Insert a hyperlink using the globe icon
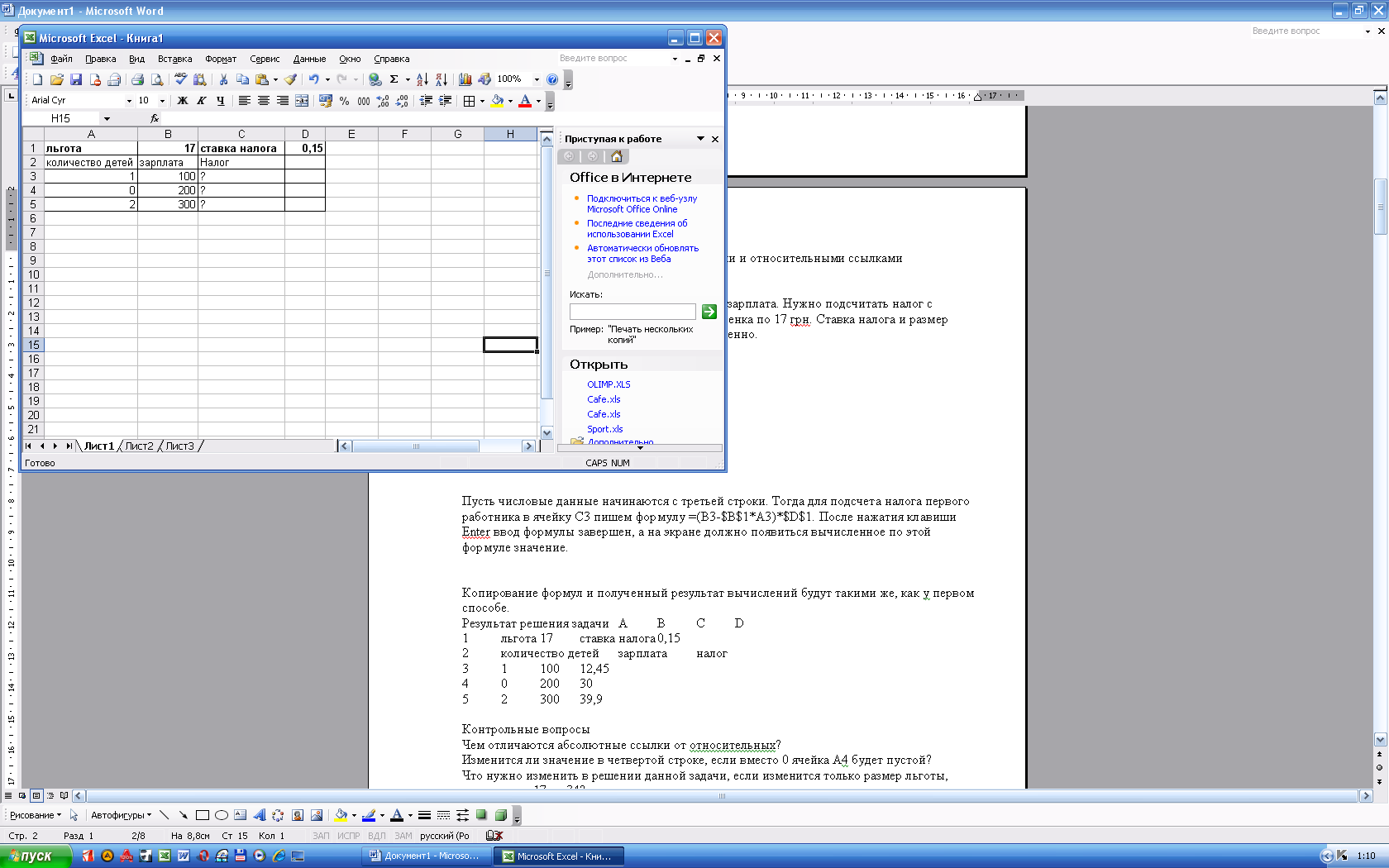The image size is (1389, 868). click(375, 79)
